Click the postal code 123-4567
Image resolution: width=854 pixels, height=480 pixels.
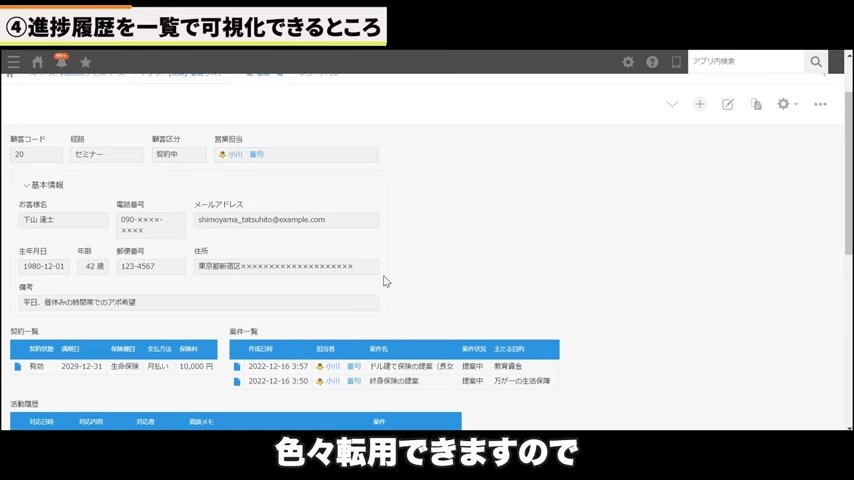(151, 267)
